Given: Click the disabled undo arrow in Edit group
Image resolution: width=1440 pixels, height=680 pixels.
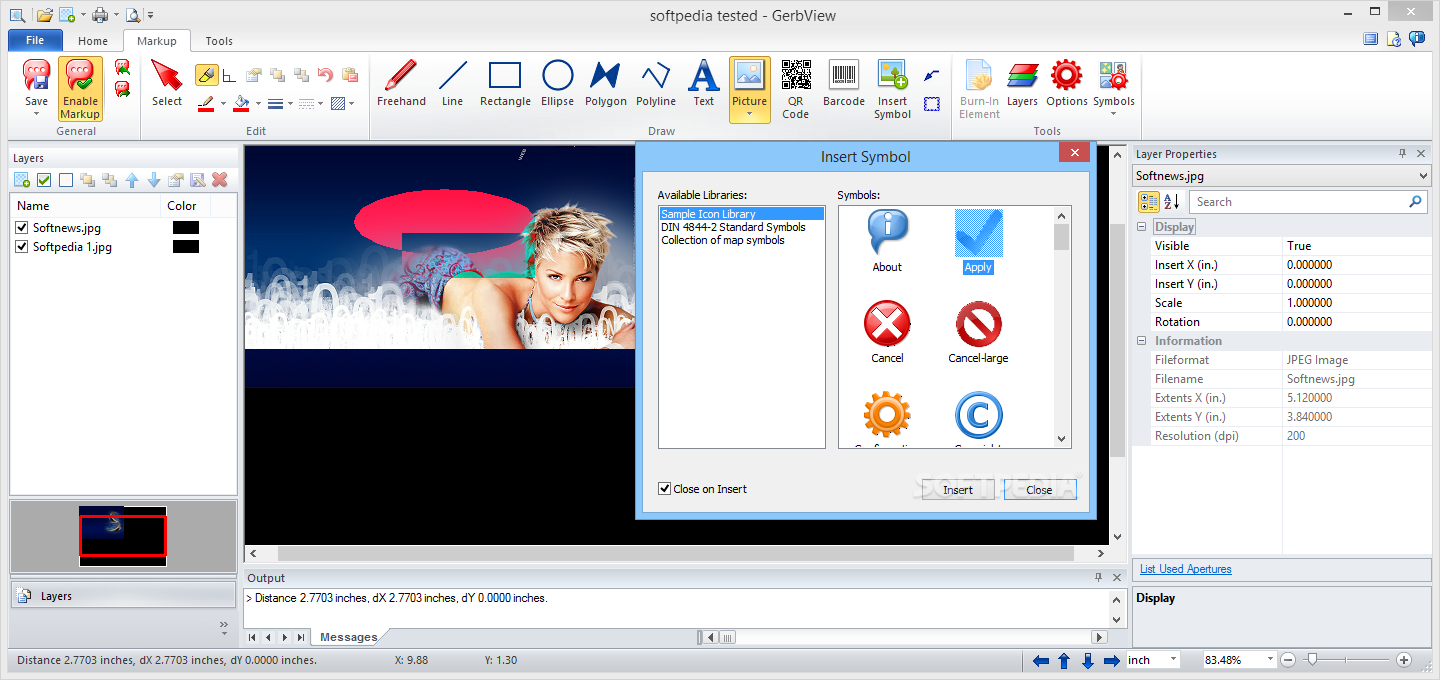Looking at the screenshot, I should coord(325,74).
